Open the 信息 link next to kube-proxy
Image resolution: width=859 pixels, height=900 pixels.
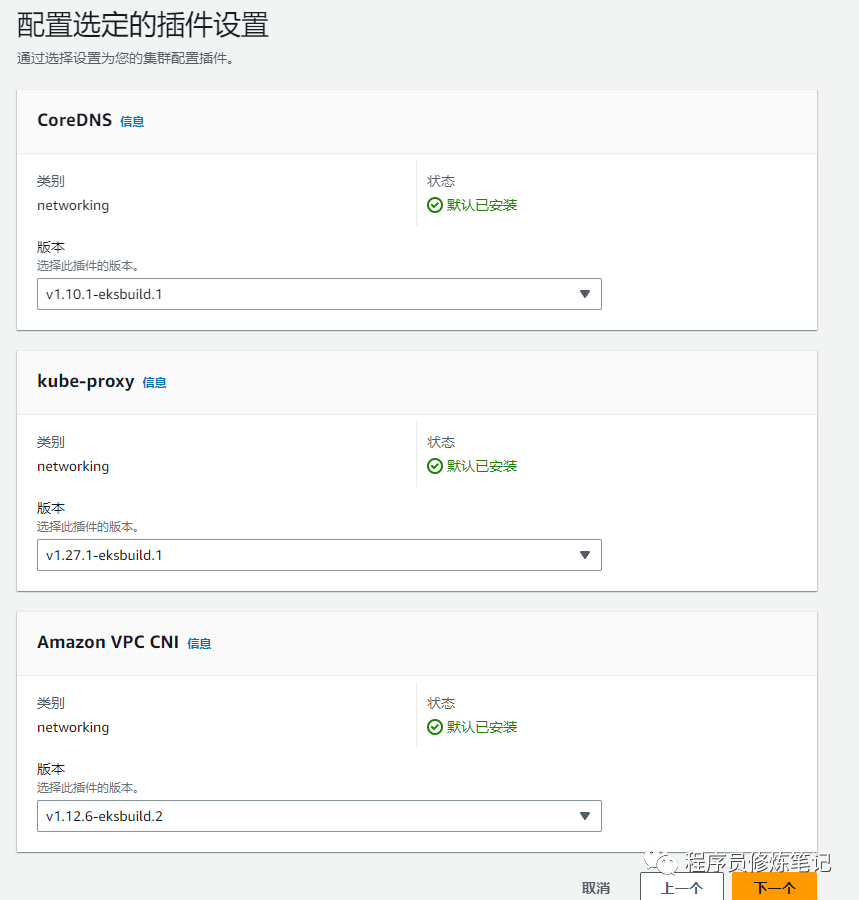pyautogui.click(x=154, y=382)
